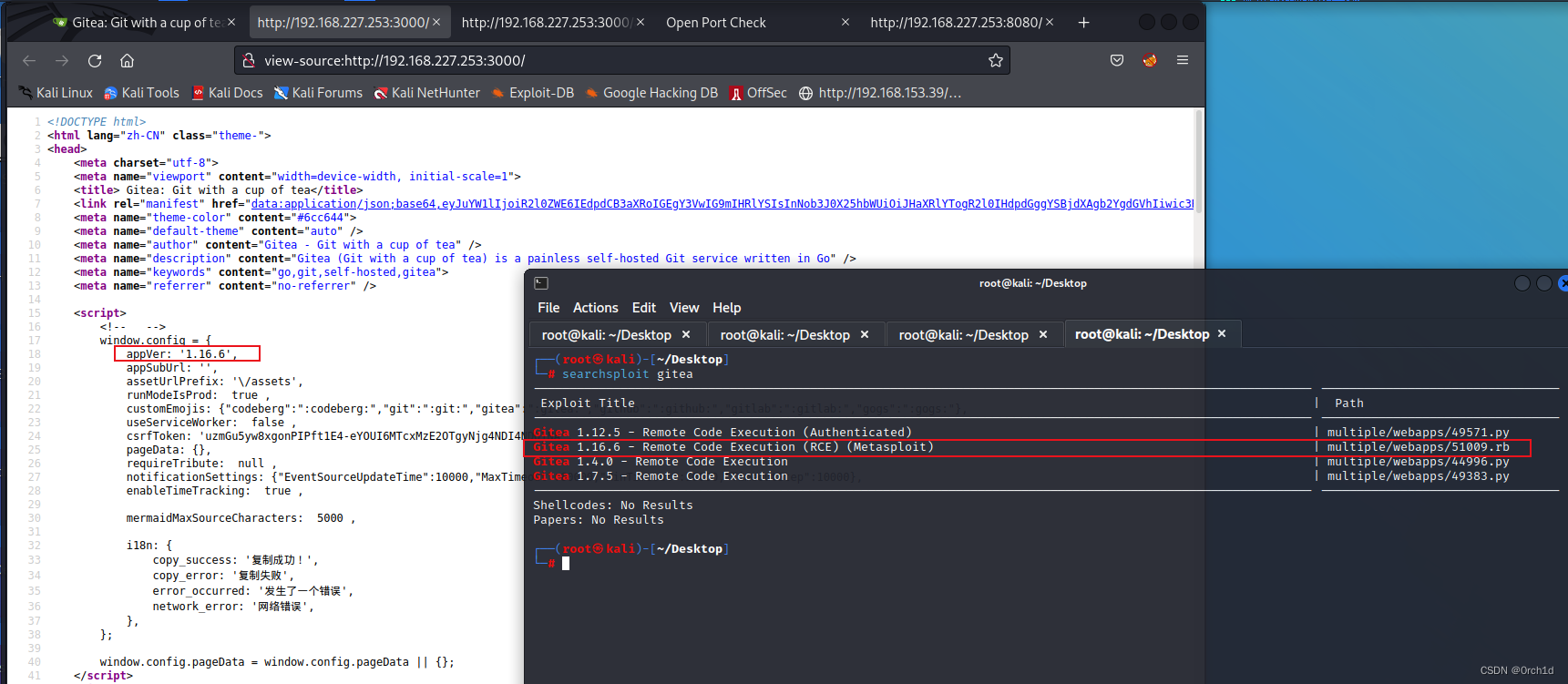Click the Shellcodes: No Results text

point(613,505)
